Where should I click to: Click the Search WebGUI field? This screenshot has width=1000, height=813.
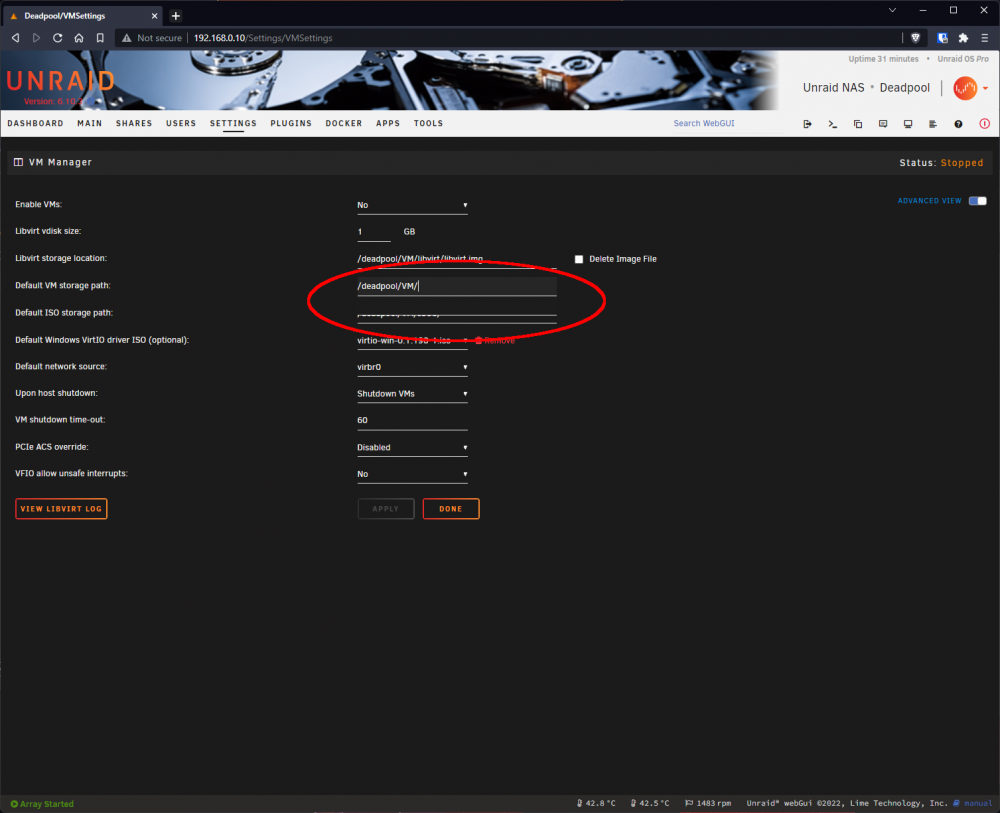(x=727, y=124)
